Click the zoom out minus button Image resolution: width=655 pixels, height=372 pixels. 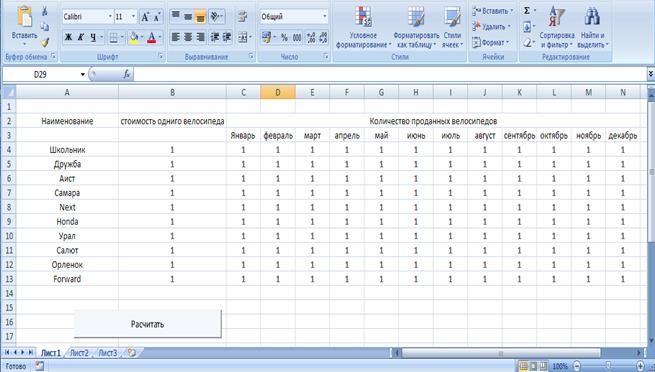[x=577, y=367]
